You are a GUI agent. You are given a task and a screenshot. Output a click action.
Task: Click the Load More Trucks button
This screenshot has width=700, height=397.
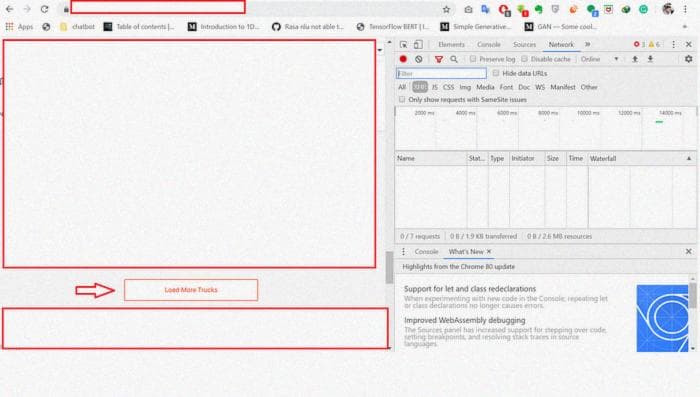pos(191,290)
